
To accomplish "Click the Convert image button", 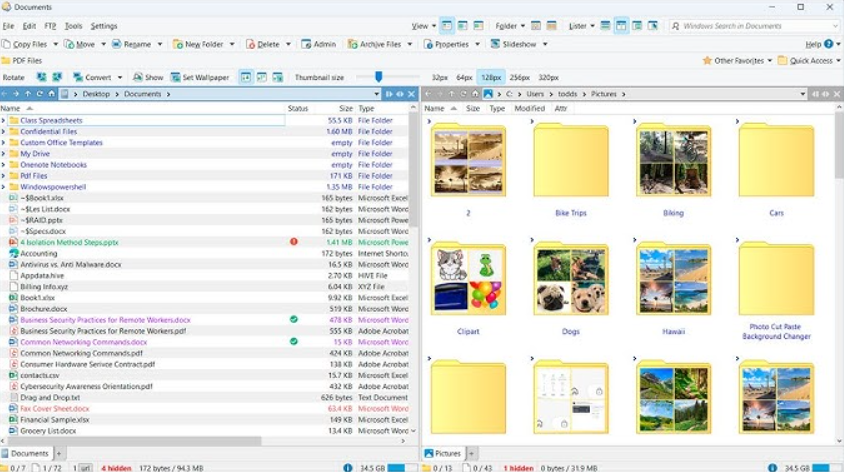I will coord(92,77).
